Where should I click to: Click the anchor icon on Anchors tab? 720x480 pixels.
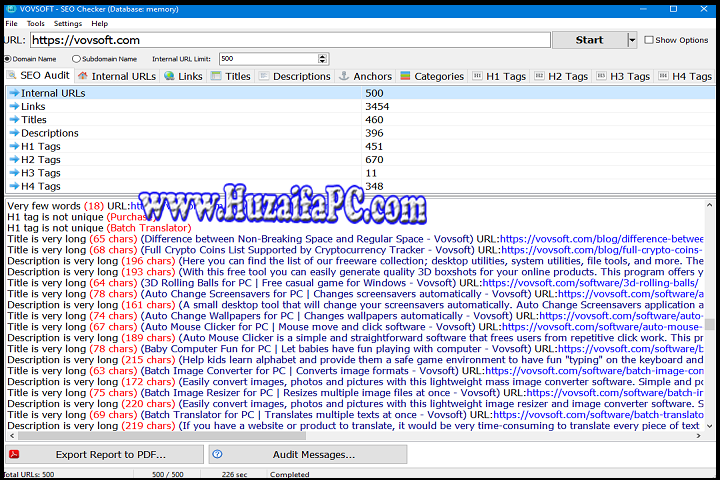click(345, 76)
